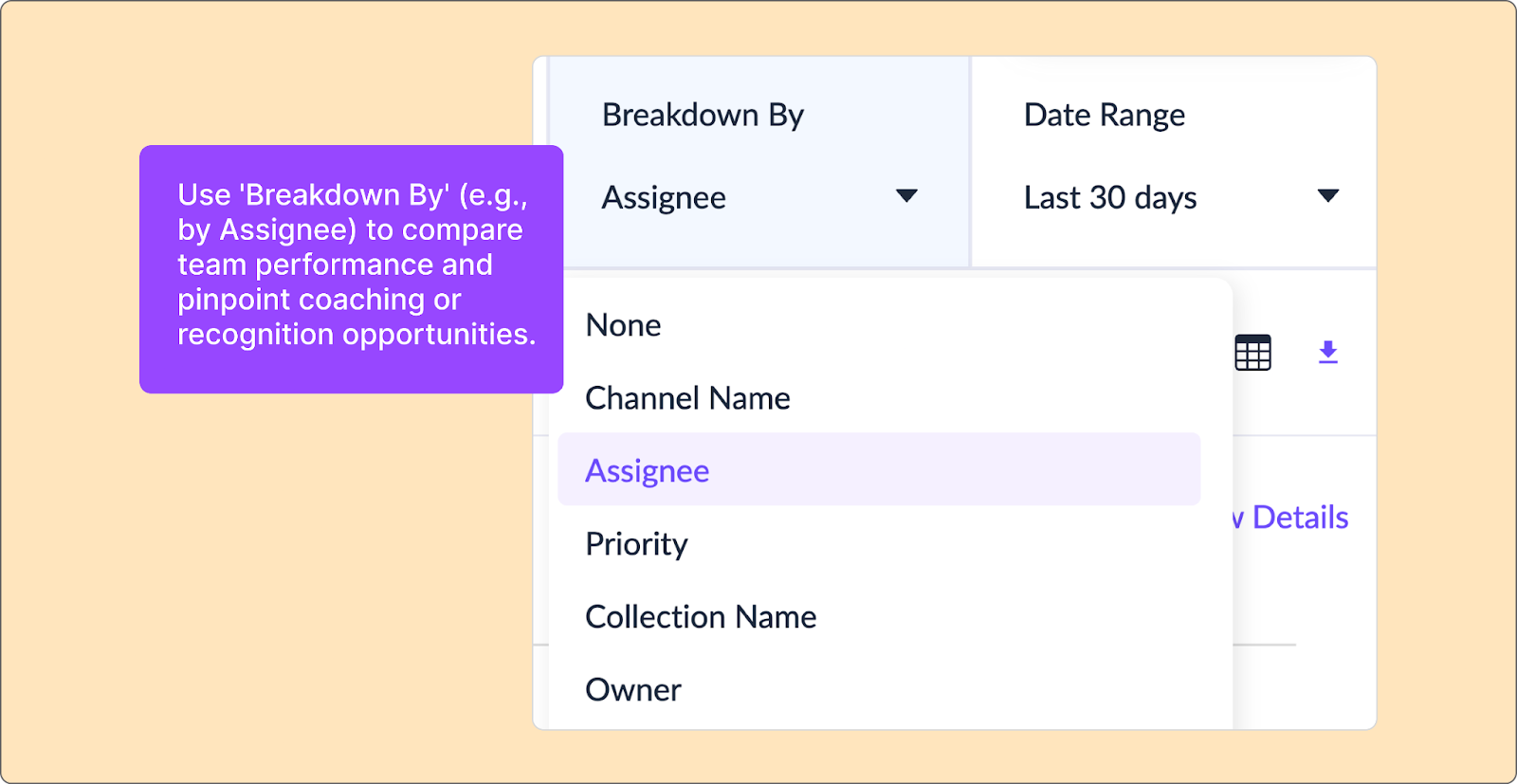Click the purple download icon
This screenshot has height=784, width=1517.
pos(1328,353)
